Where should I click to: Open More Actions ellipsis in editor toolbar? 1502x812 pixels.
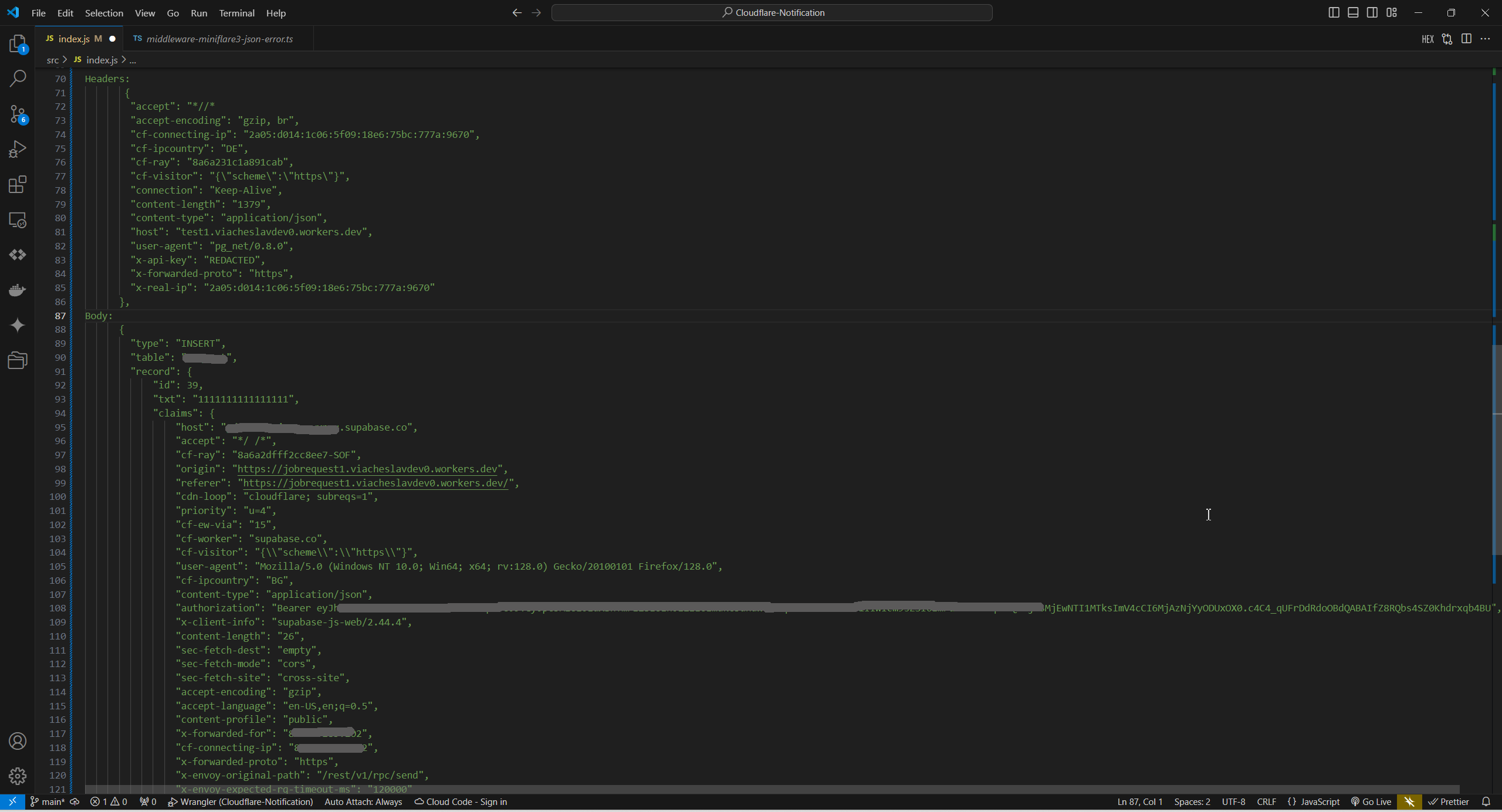pos(1485,39)
